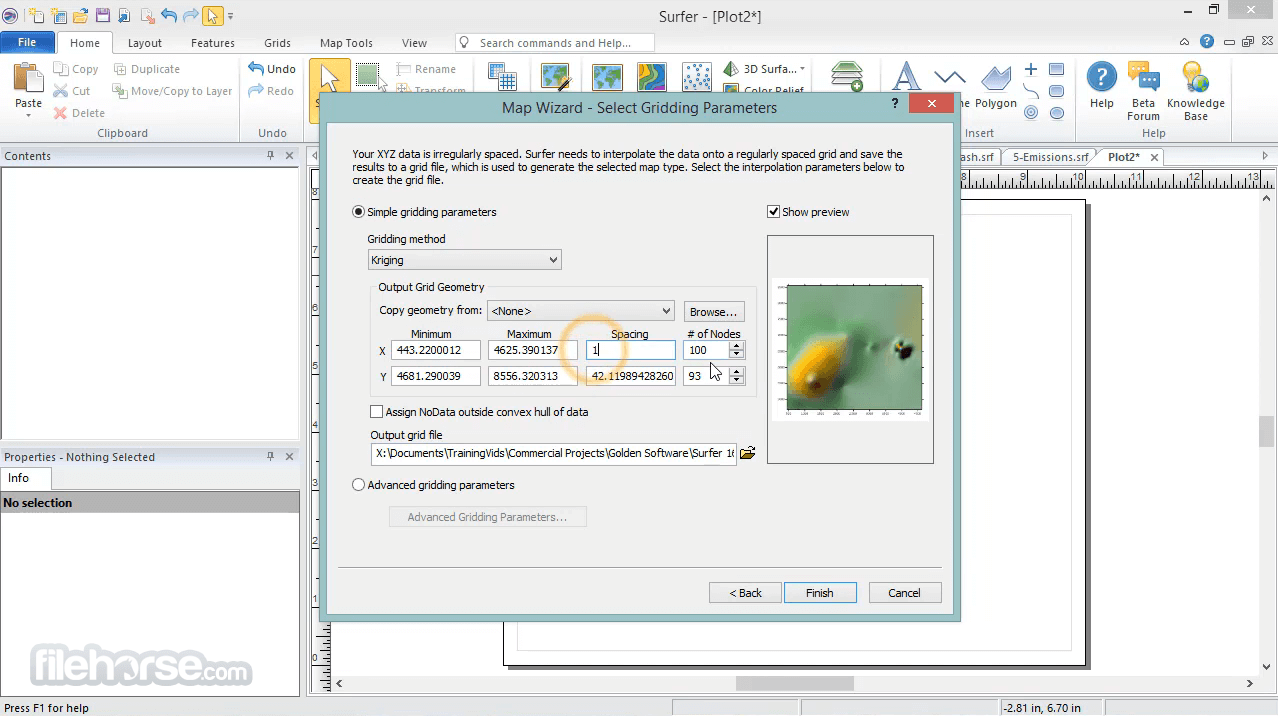This screenshot has height=716, width=1278.
Task: Open the Knowledge Base from the ribbon
Action: (1195, 90)
